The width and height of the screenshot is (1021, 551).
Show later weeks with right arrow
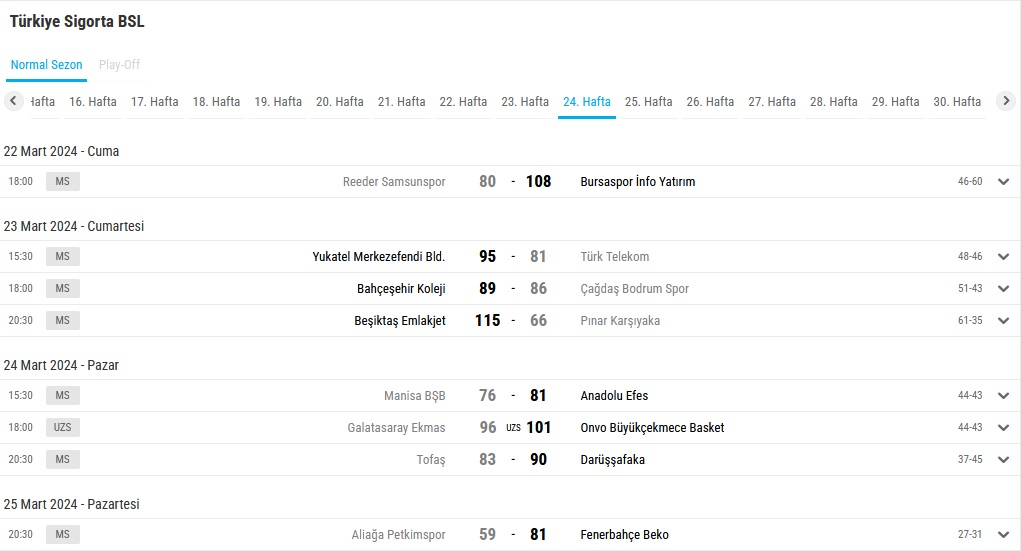tap(1006, 101)
